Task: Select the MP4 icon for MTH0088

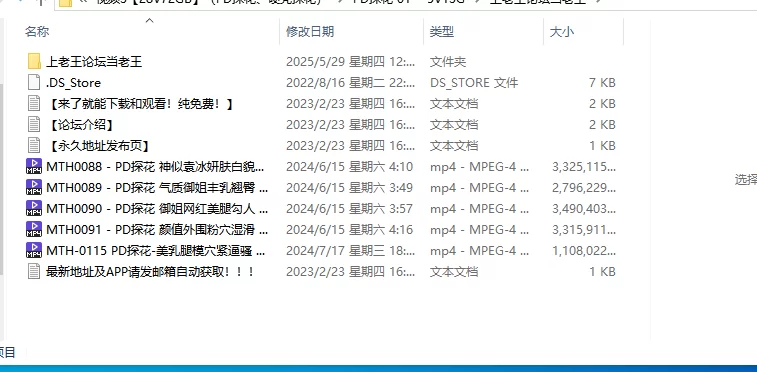Action: click(x=34, y=166)
